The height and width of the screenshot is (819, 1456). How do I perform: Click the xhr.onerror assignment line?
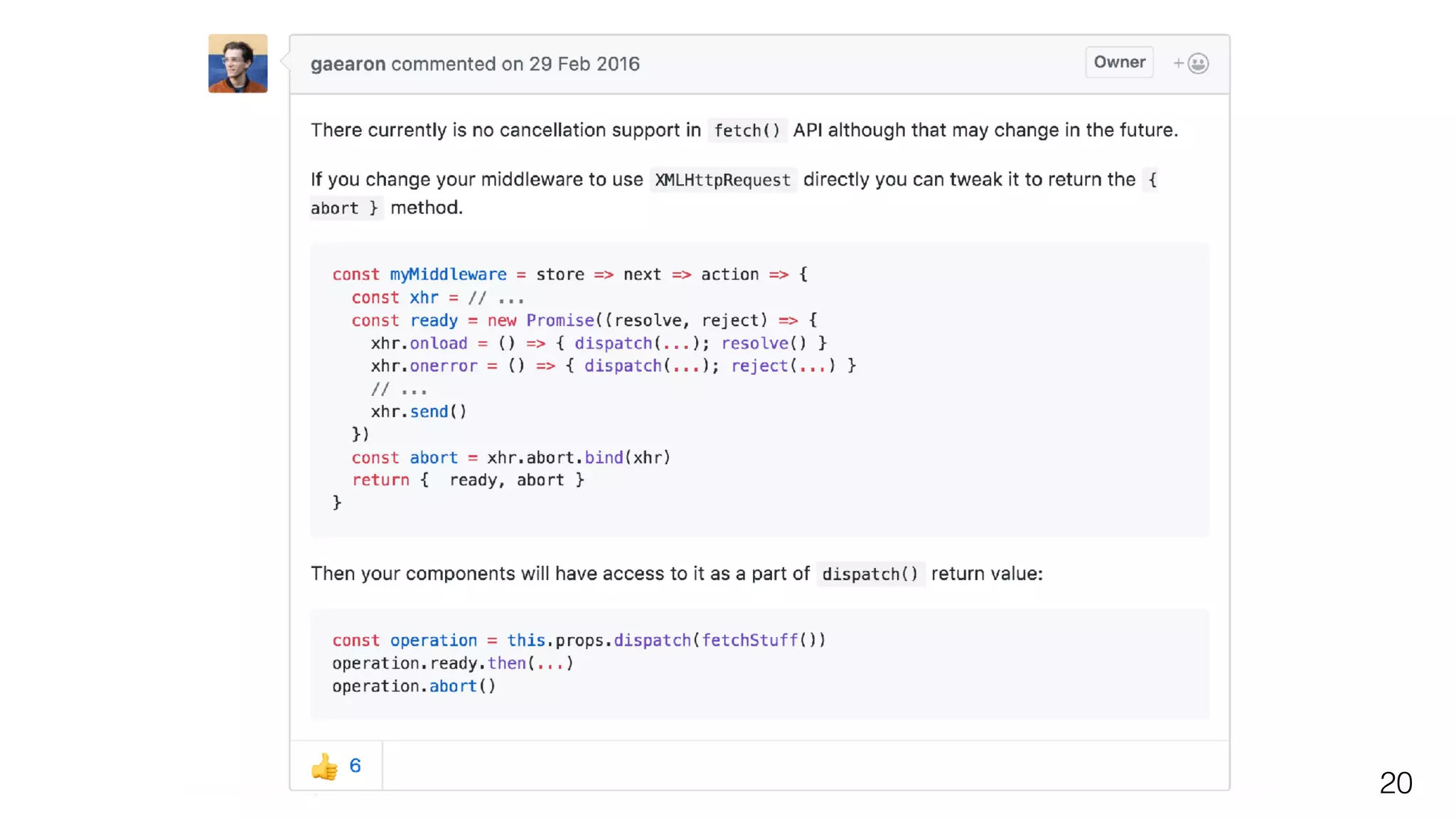(x=613, y=365)
